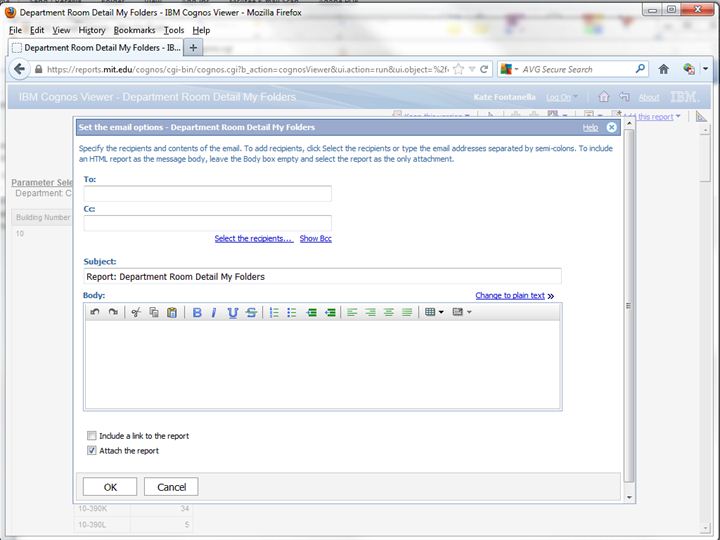Viewport: 720px width, 540px height.
Task: Click the Cut scissors icon
Action: click(x=136, y=313)
